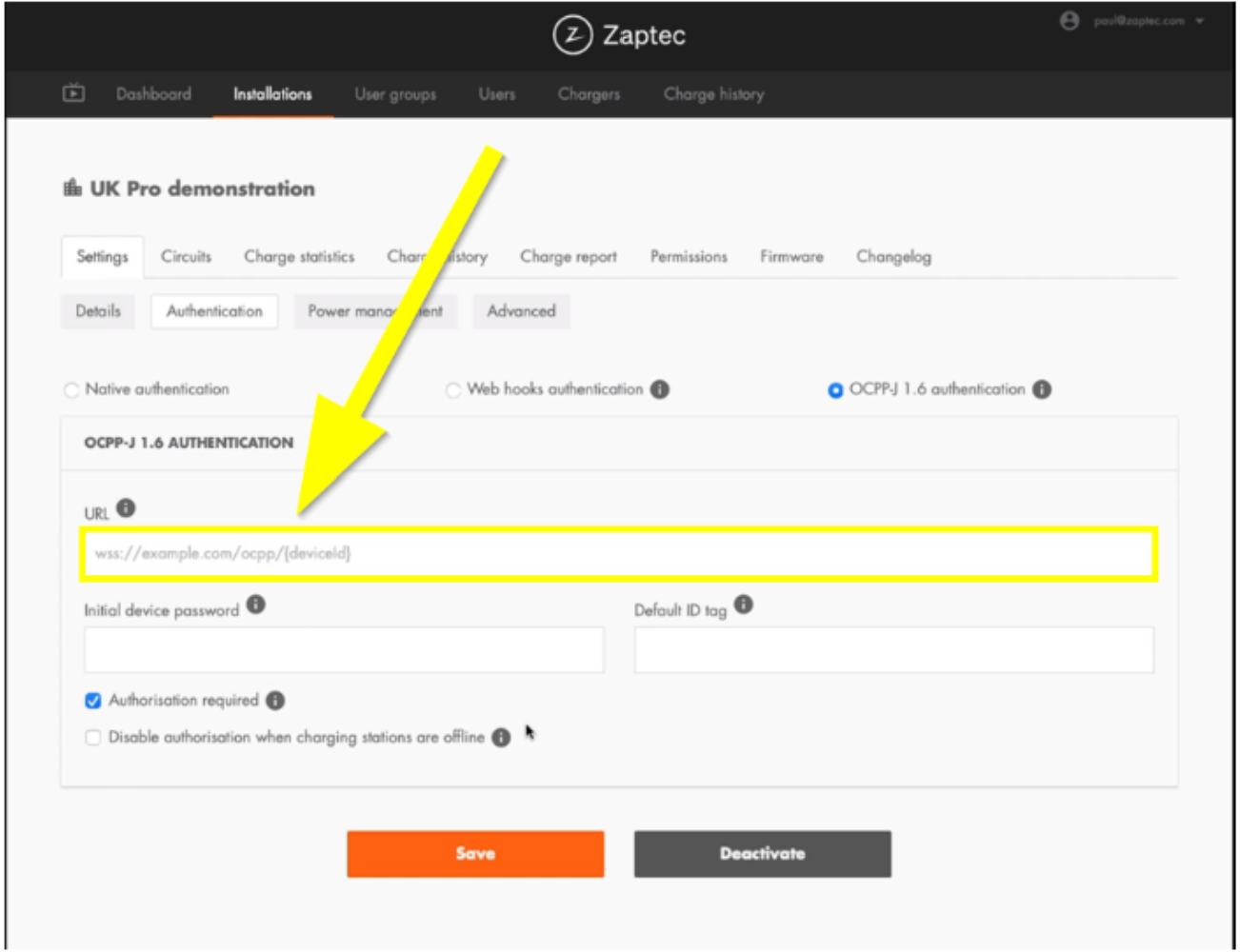The width and height of the screenshot is (1240, 952).
Task: Enable Disable authorisation when charging stations offline
Action: point(92,738)
